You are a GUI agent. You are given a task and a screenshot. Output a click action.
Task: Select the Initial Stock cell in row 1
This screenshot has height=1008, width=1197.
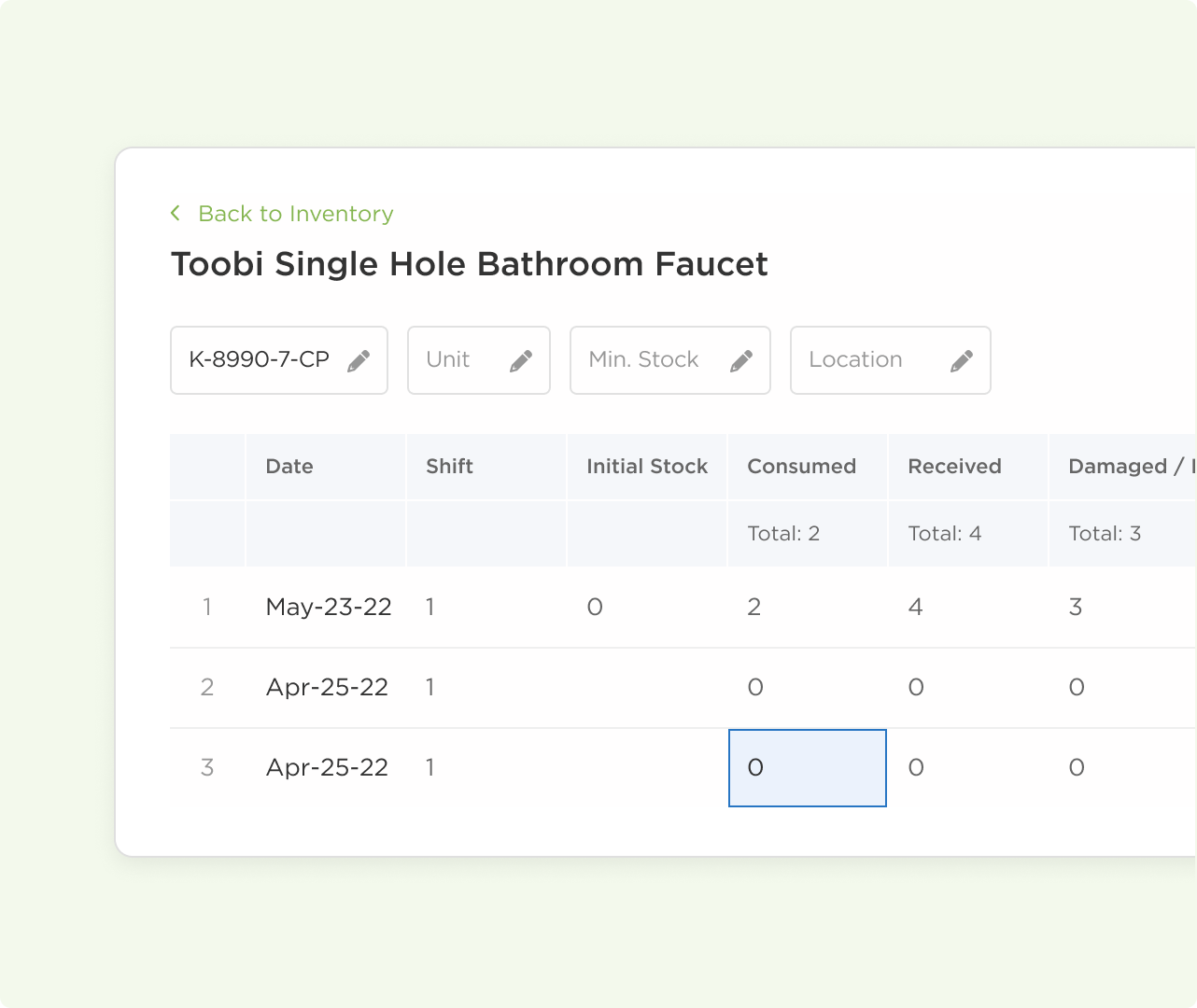coord(595,608)
